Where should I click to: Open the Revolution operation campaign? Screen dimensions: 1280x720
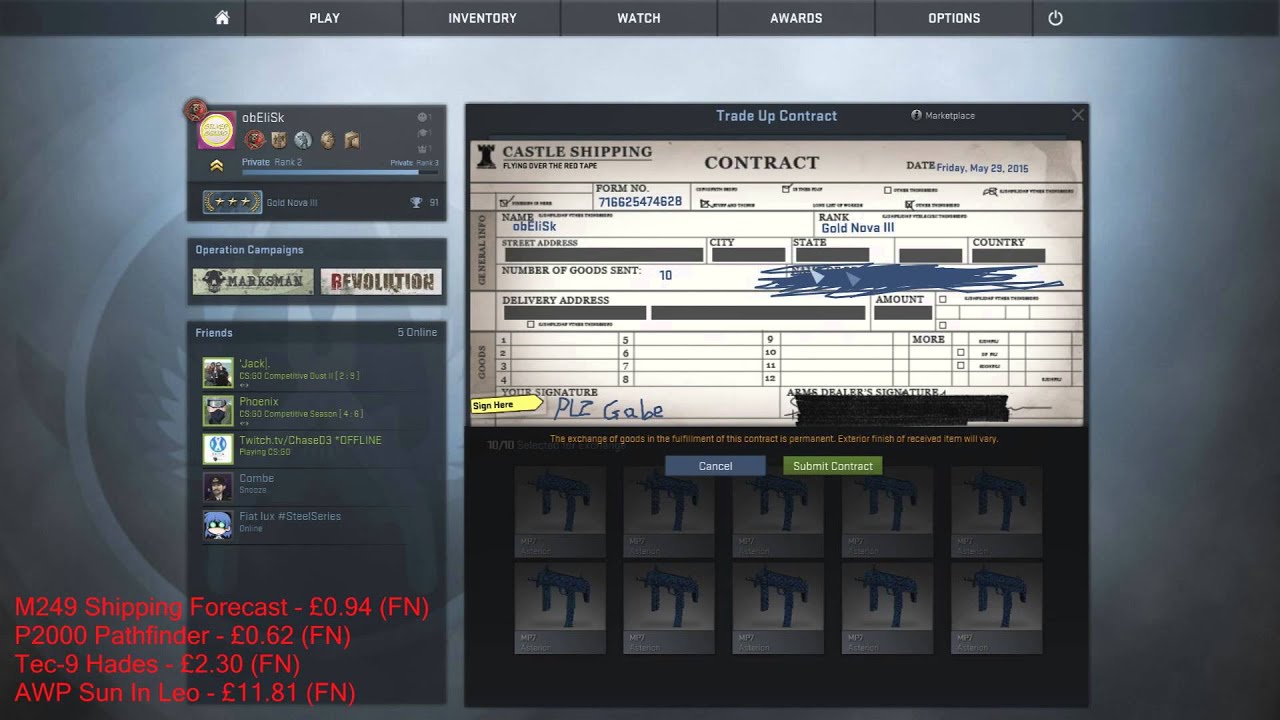381,281
